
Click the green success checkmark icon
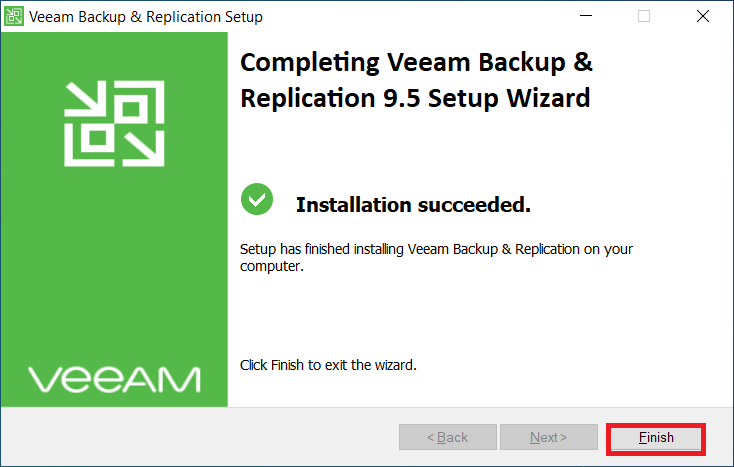[x=257, y=200]
